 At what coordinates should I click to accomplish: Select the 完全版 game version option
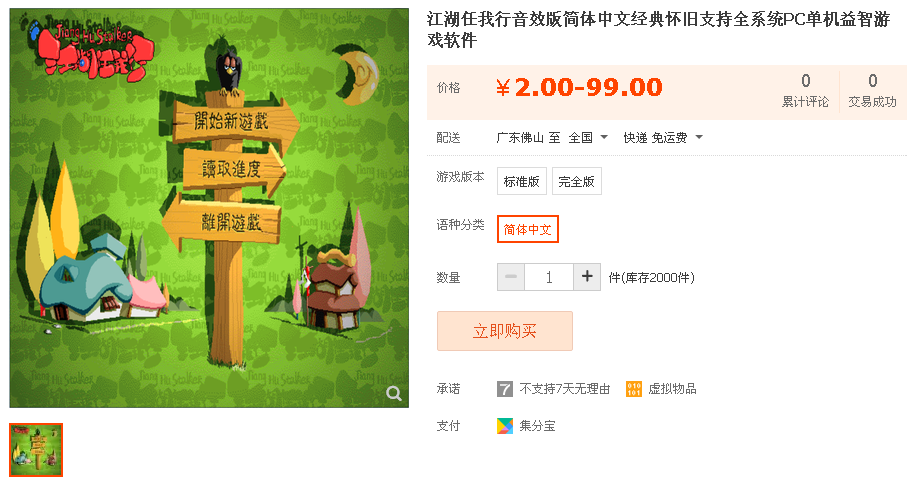pyautogui.click(x=576, y=181)
